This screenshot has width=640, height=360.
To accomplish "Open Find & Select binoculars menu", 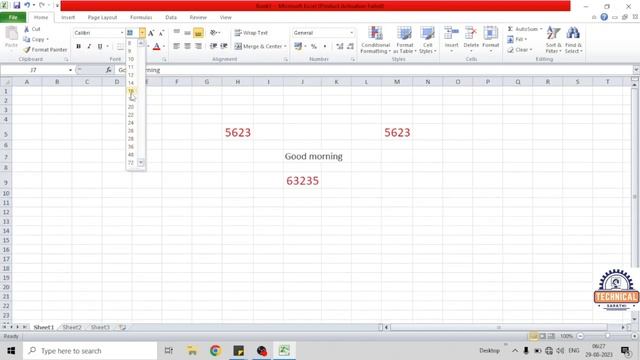I will pos(573,40).
